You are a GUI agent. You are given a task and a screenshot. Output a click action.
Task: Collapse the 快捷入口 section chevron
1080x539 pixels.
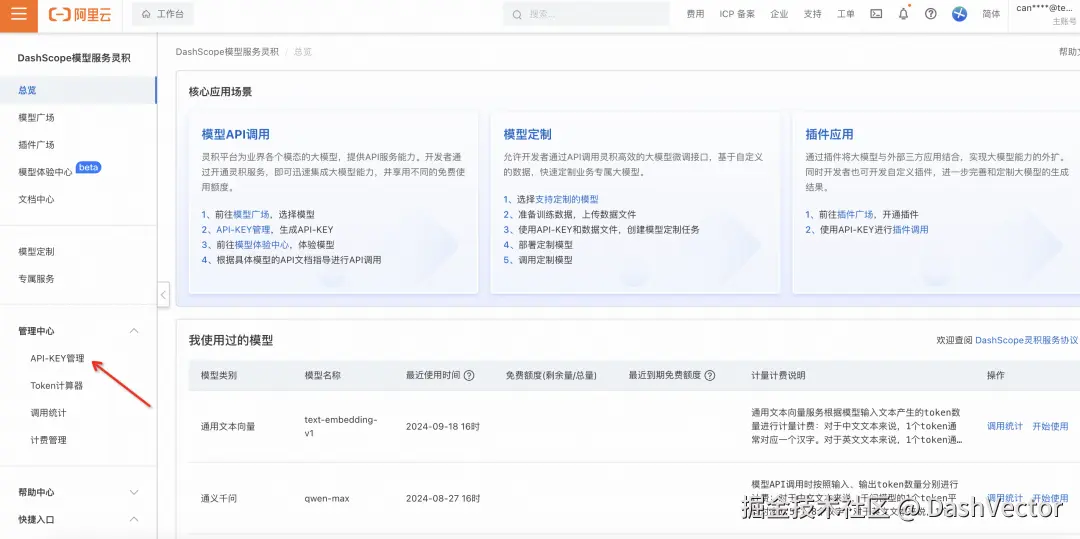coord(134,520)
